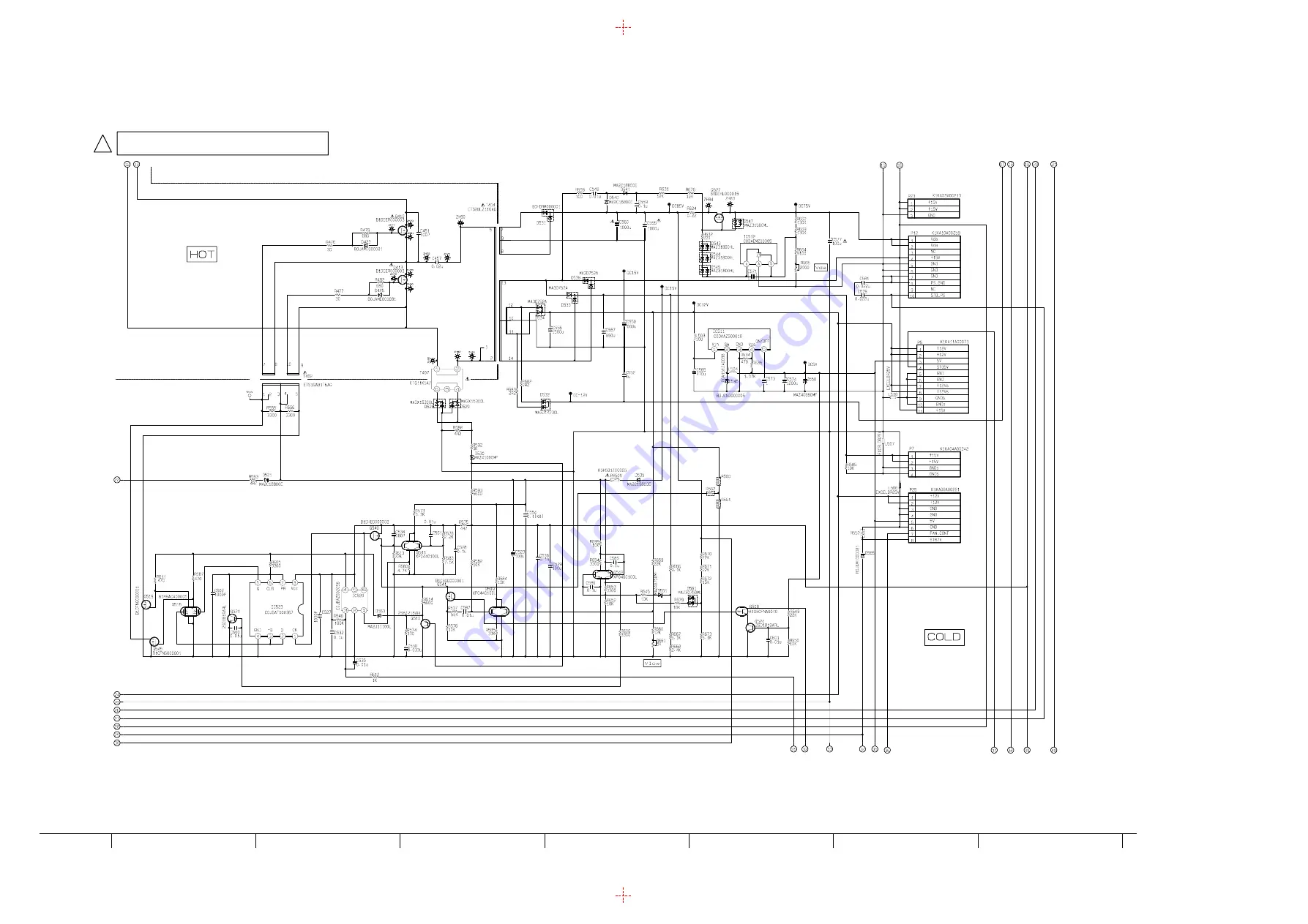Click the P23 connector pin table
Viewport: 1308px width, 924px height.
(933, 209)
